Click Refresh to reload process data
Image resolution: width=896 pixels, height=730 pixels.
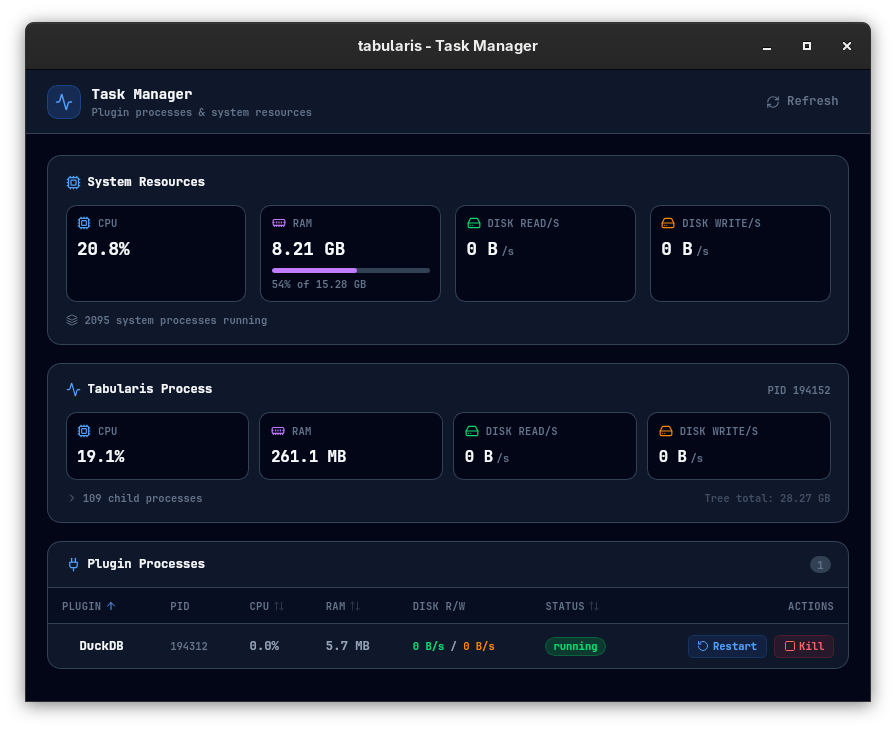(802, 101)
